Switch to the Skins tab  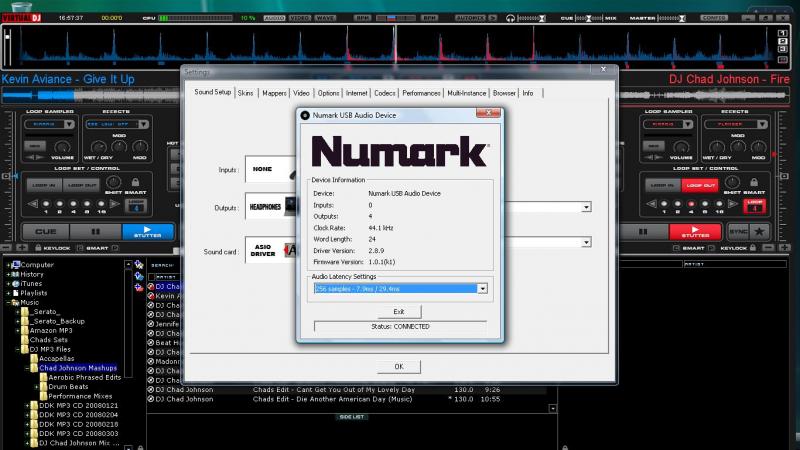[245, 93]
